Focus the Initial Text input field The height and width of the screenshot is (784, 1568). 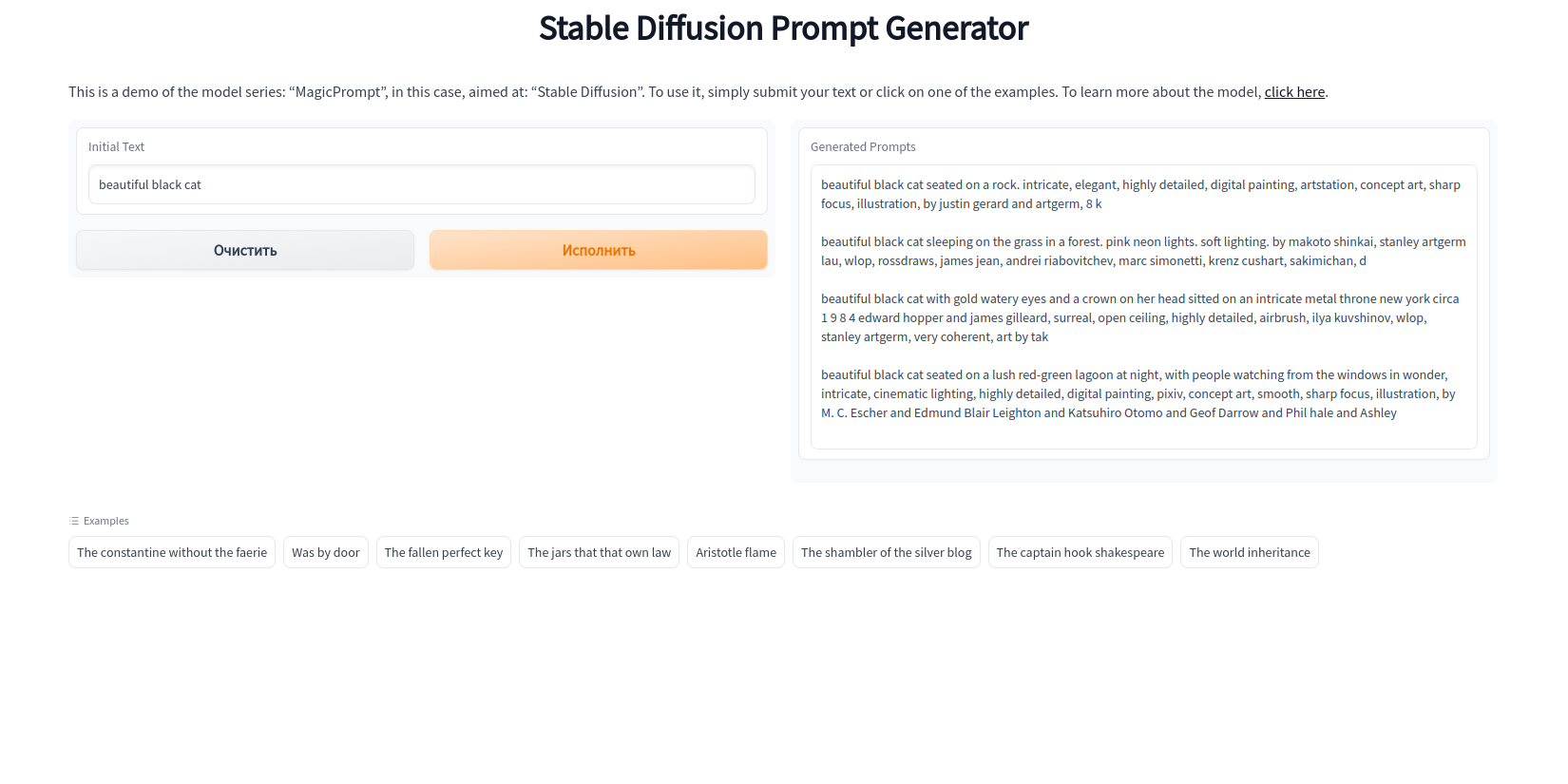click(421, 184)
